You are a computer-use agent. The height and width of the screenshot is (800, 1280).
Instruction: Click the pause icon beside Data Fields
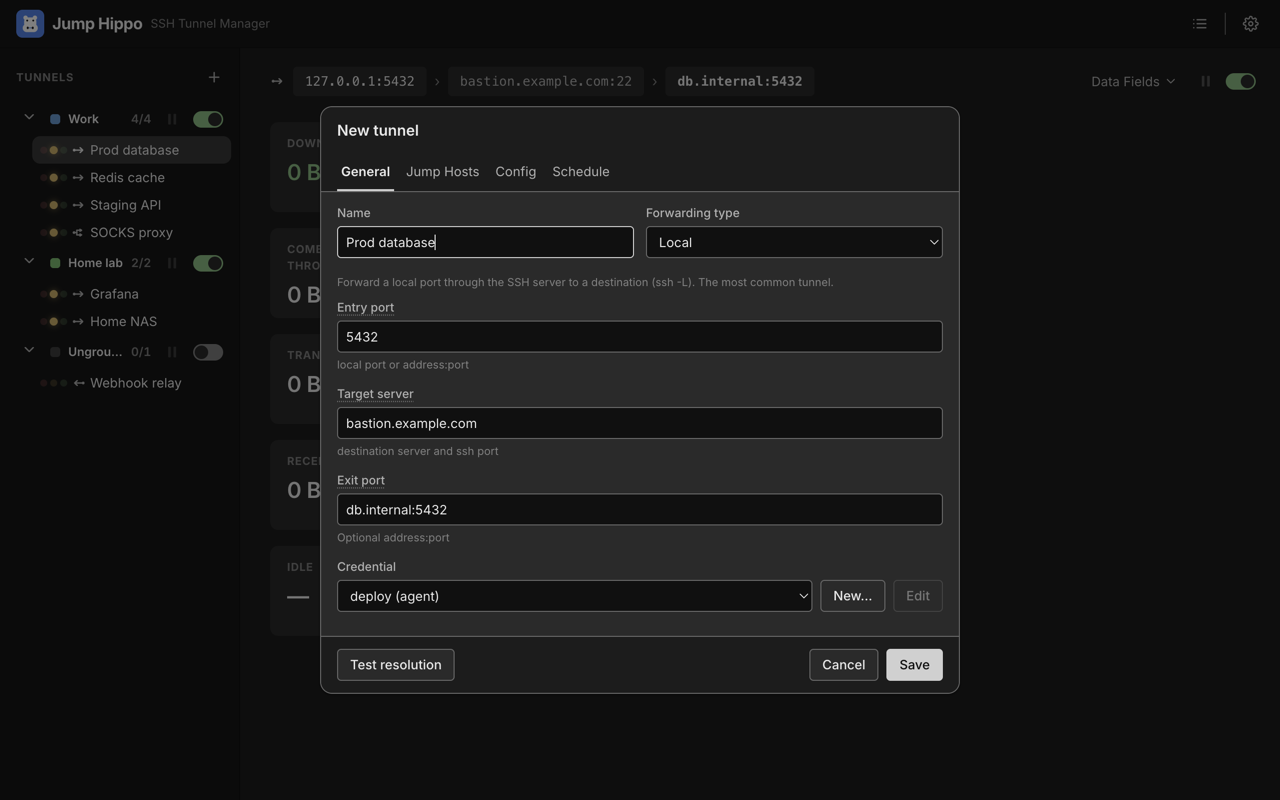[x=1206, y=81]
